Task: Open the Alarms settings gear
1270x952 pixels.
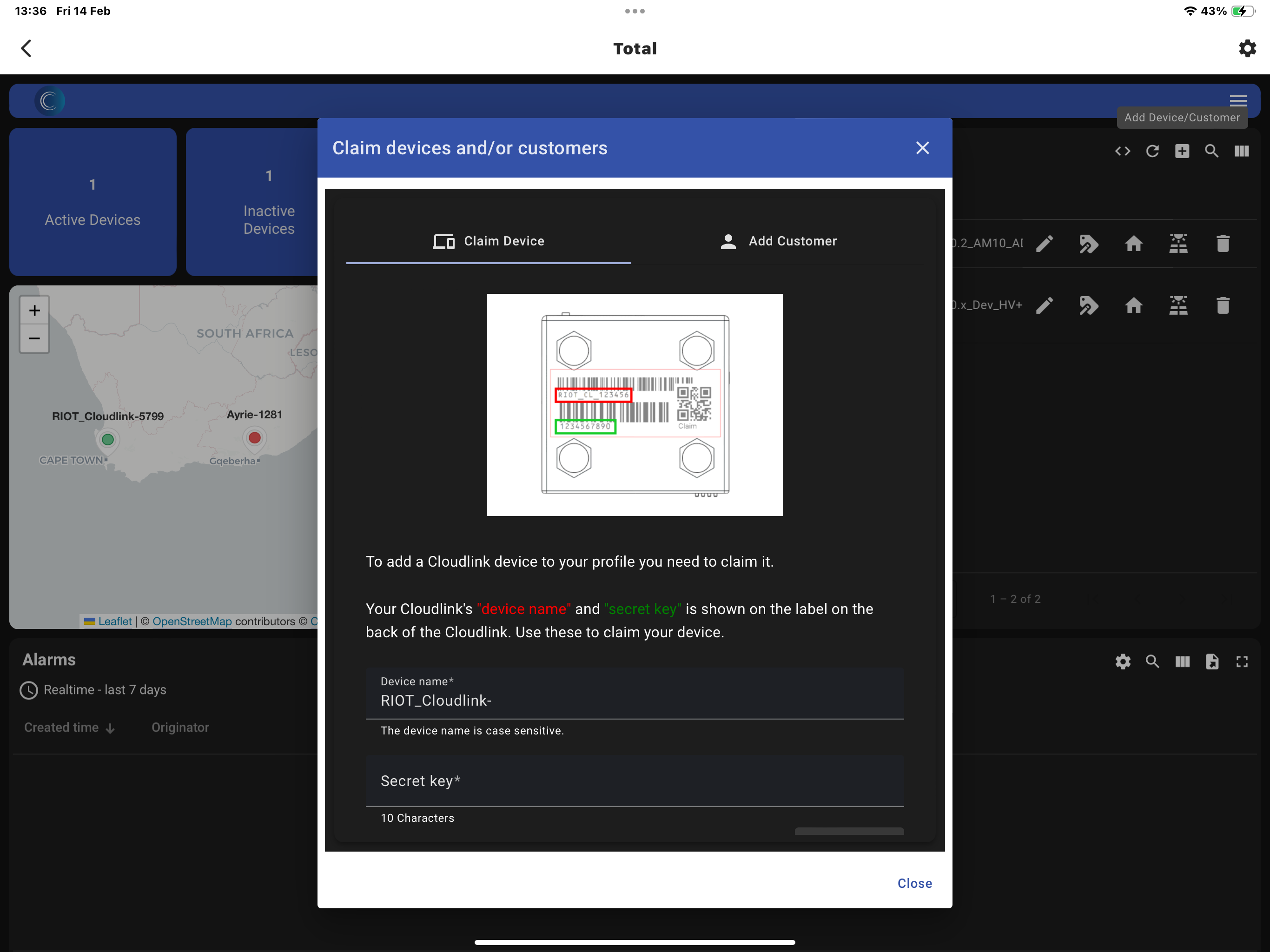Action: click(x=1123, y=661)
